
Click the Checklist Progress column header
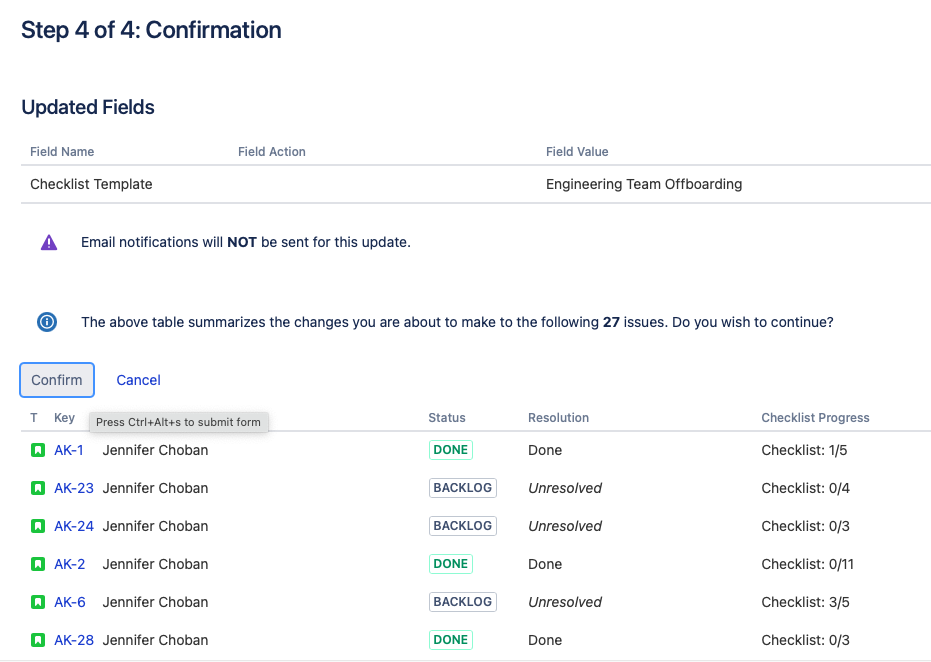point(815,418)
